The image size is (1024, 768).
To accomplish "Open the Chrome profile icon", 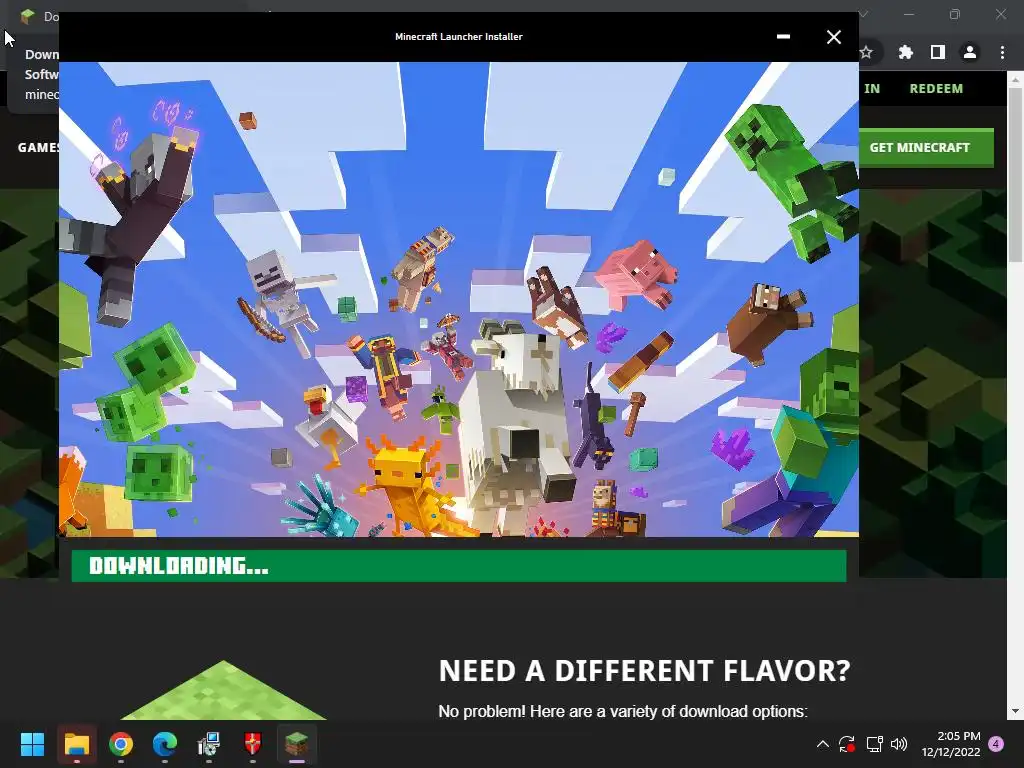I will pyautogui.click(x=970, y=52).
